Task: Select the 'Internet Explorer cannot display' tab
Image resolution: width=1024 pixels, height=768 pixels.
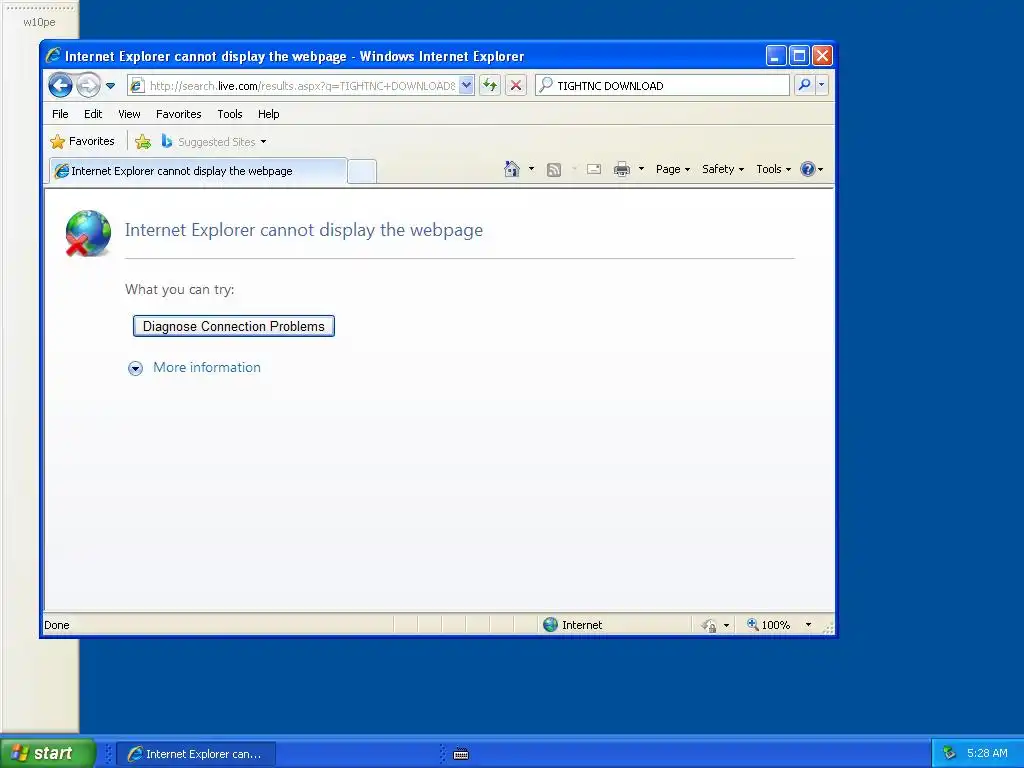Action: tap(198, 171)
